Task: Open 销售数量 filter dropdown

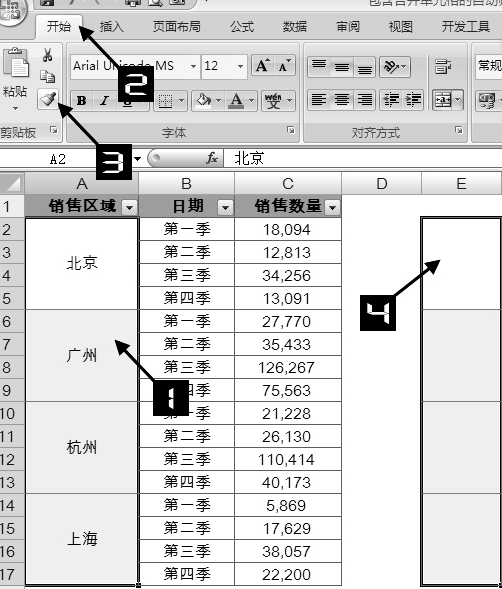Action: (333, 207)
